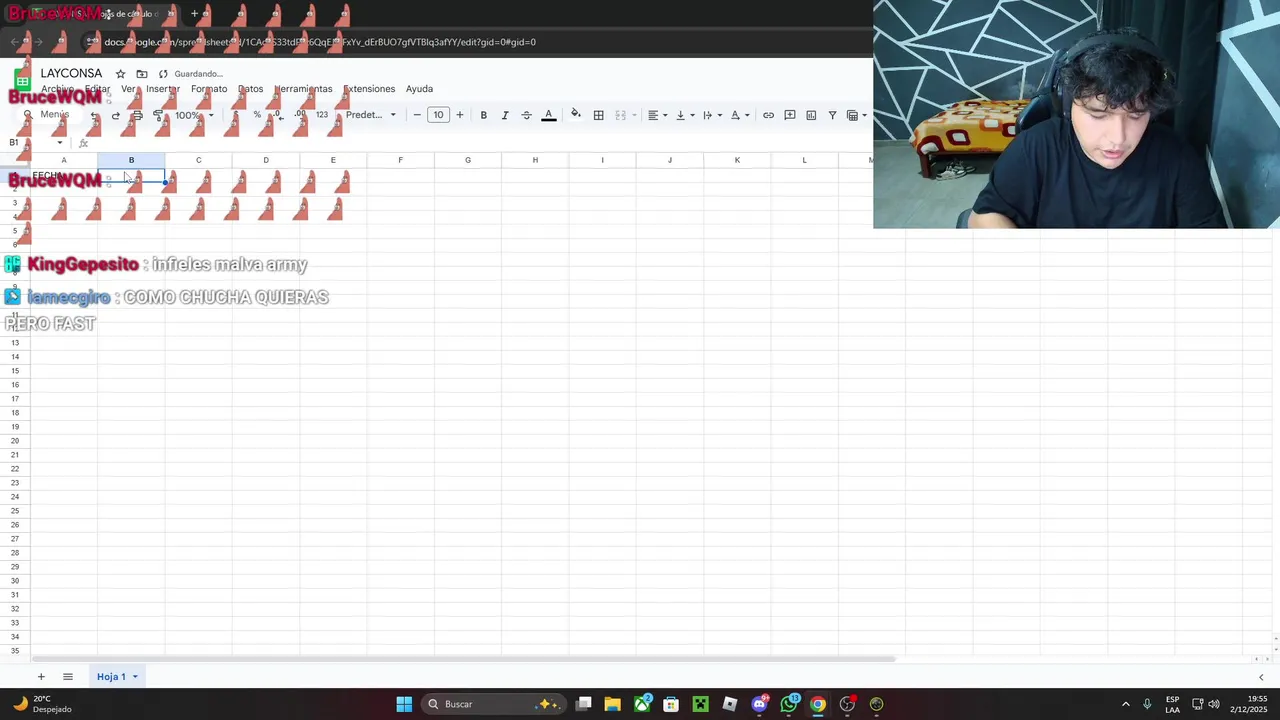Expand merge cells dropdown arrow

point(634,115)
